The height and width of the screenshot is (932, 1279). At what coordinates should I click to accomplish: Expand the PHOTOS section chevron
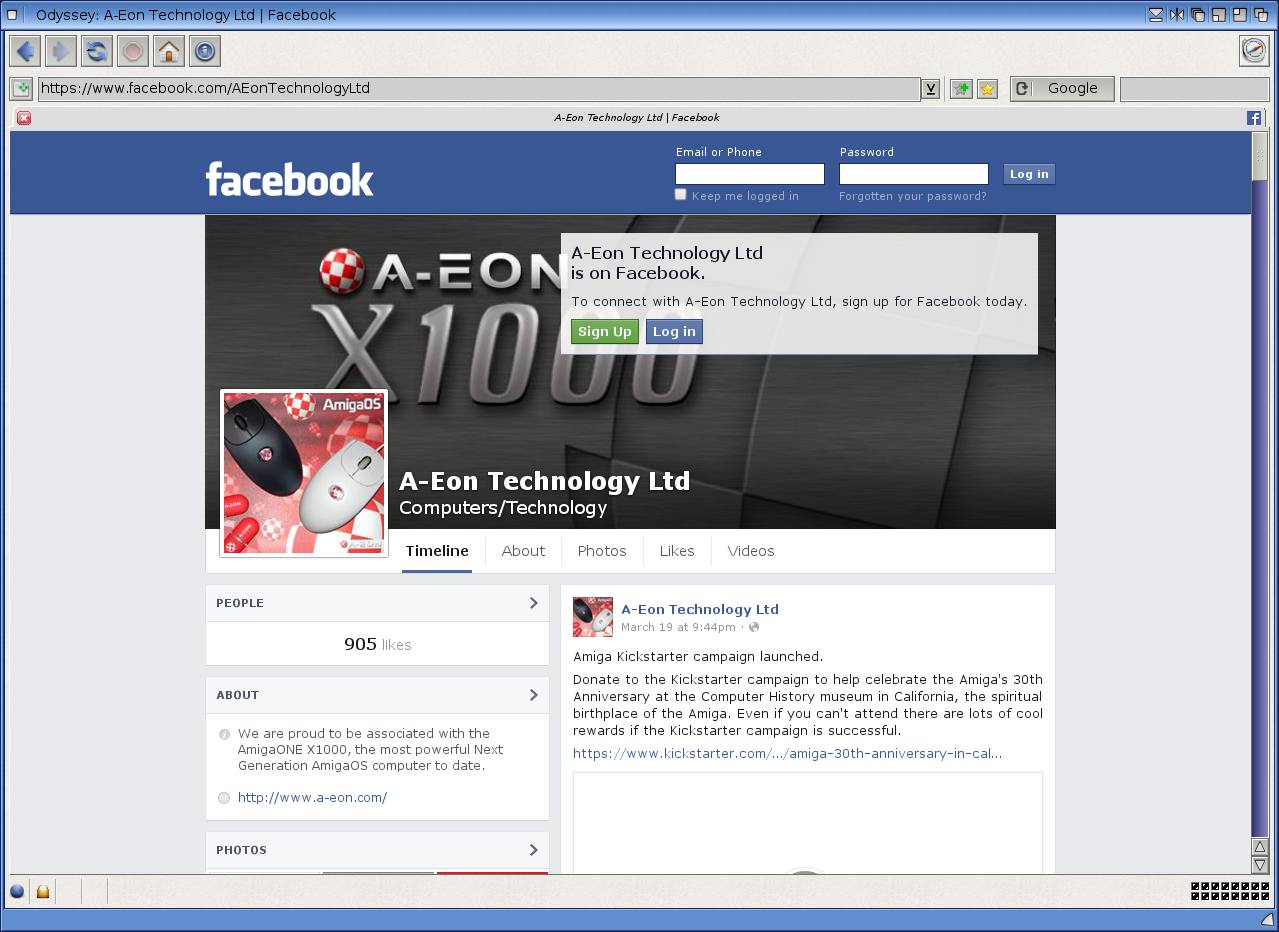(533, 850)
